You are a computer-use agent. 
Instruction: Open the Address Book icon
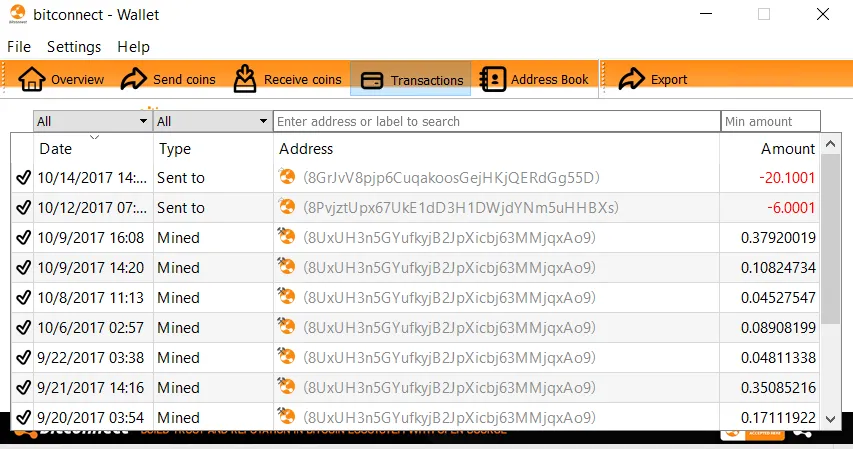(493, 79)
